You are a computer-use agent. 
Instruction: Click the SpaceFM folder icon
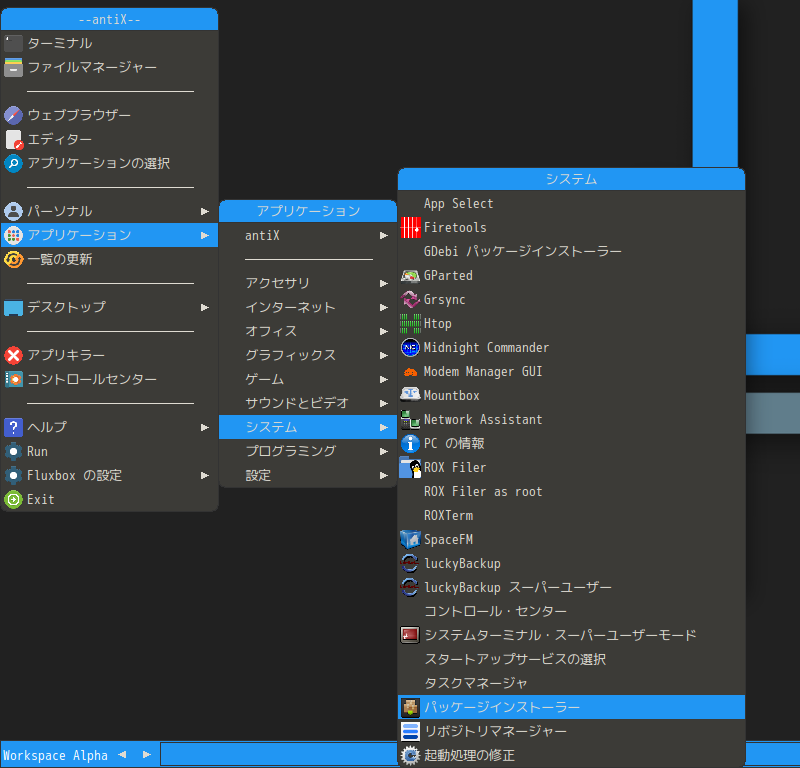click(x=410, y=539)
